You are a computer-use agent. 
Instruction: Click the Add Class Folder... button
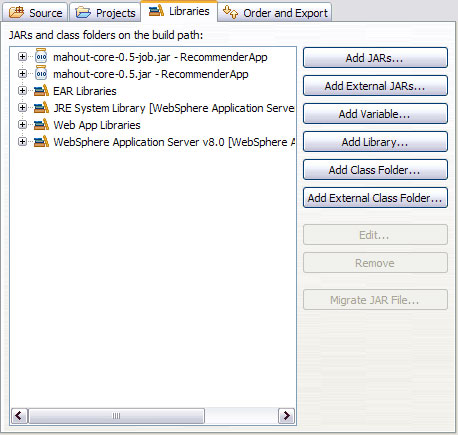pos(375,170)
